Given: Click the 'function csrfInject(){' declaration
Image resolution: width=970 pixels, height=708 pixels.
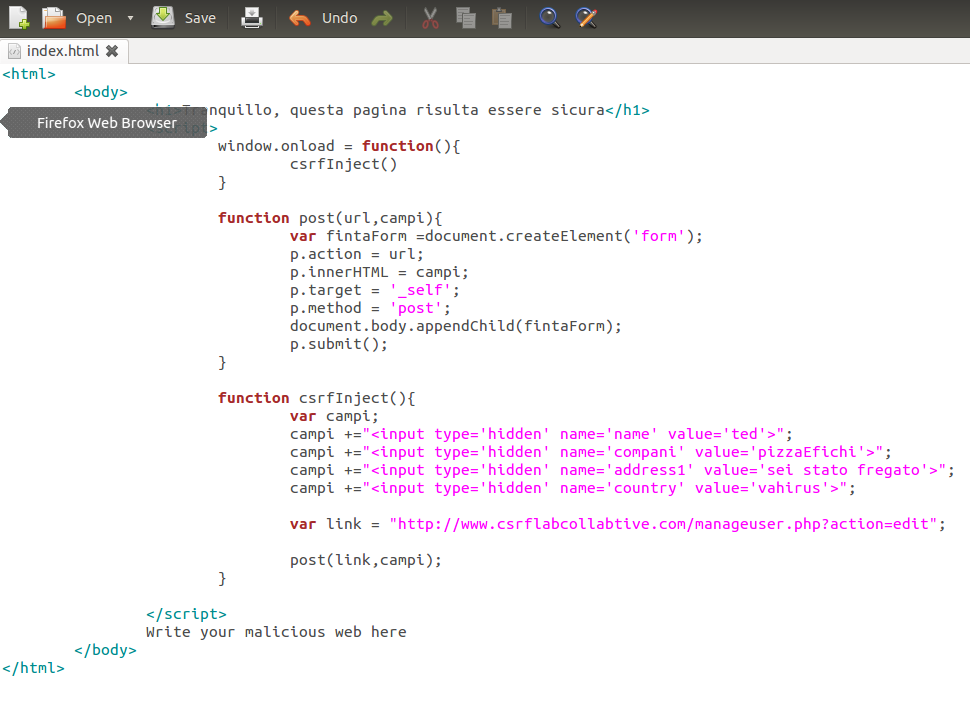Looking at the screenshot, I should 317,398.
